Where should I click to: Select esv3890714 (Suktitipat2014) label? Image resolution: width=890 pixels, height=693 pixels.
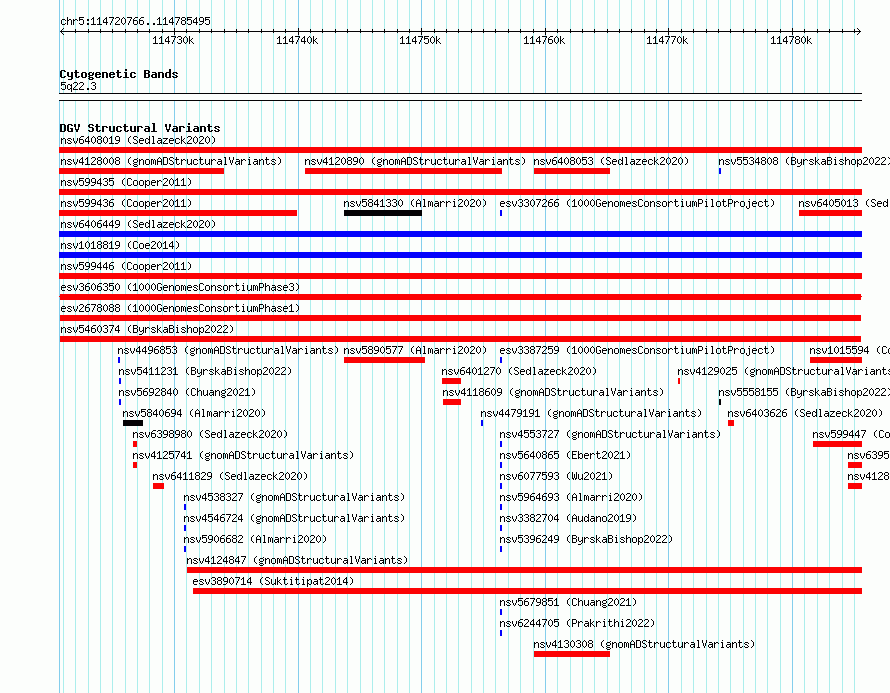[273, 581]
